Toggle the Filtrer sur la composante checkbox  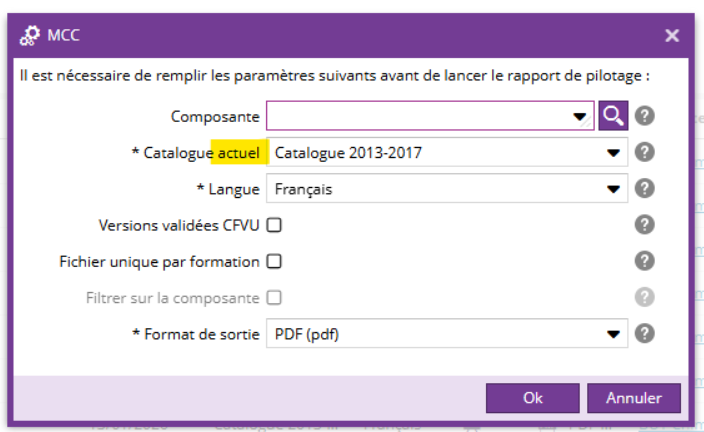pyautogui.click(x=273, y=297)
